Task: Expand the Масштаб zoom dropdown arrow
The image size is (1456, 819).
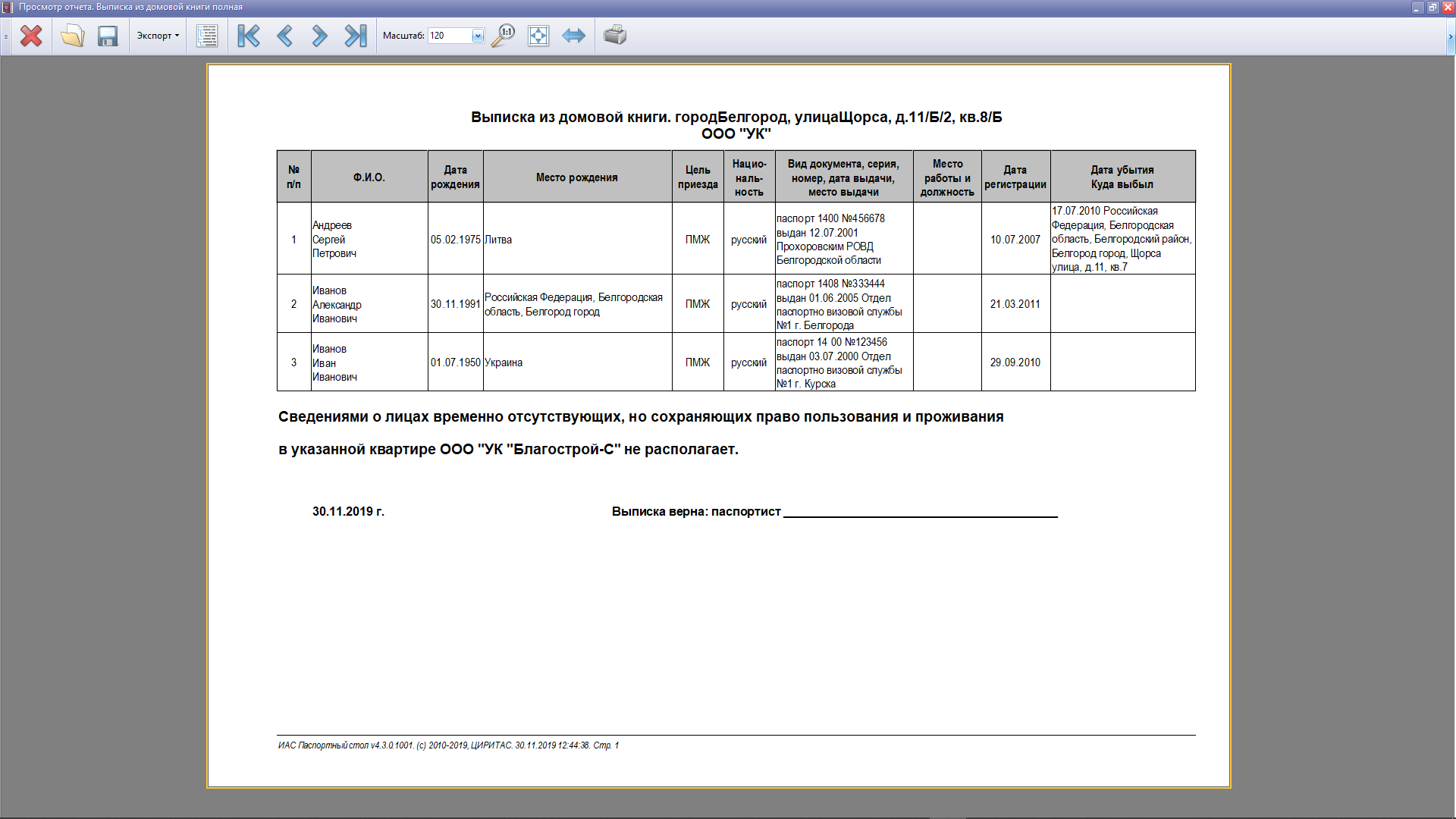Action: [x=478, y=36]
